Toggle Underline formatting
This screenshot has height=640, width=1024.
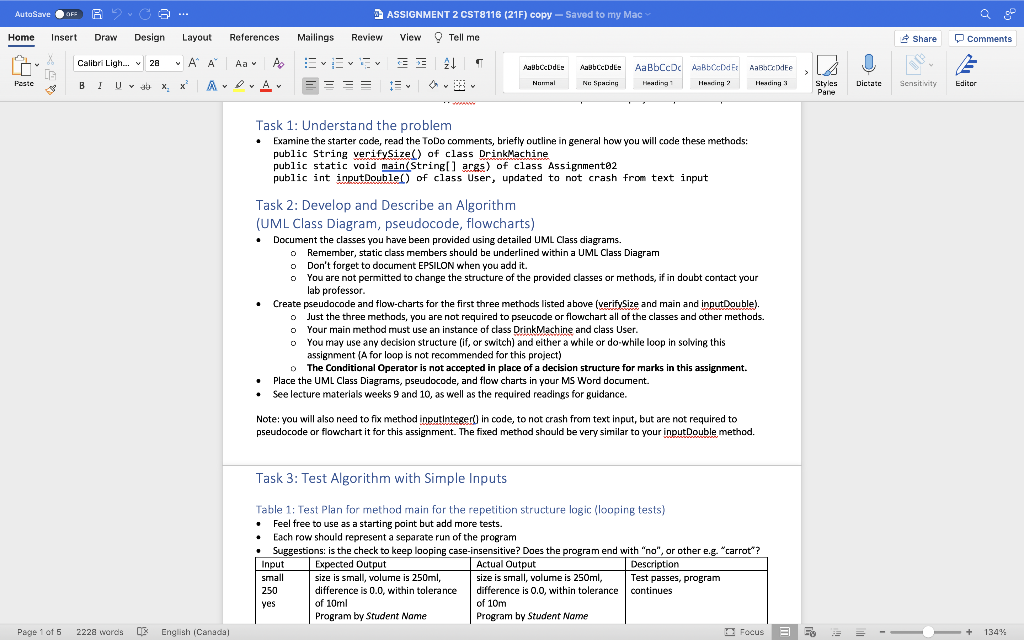[x=118, y=86]
